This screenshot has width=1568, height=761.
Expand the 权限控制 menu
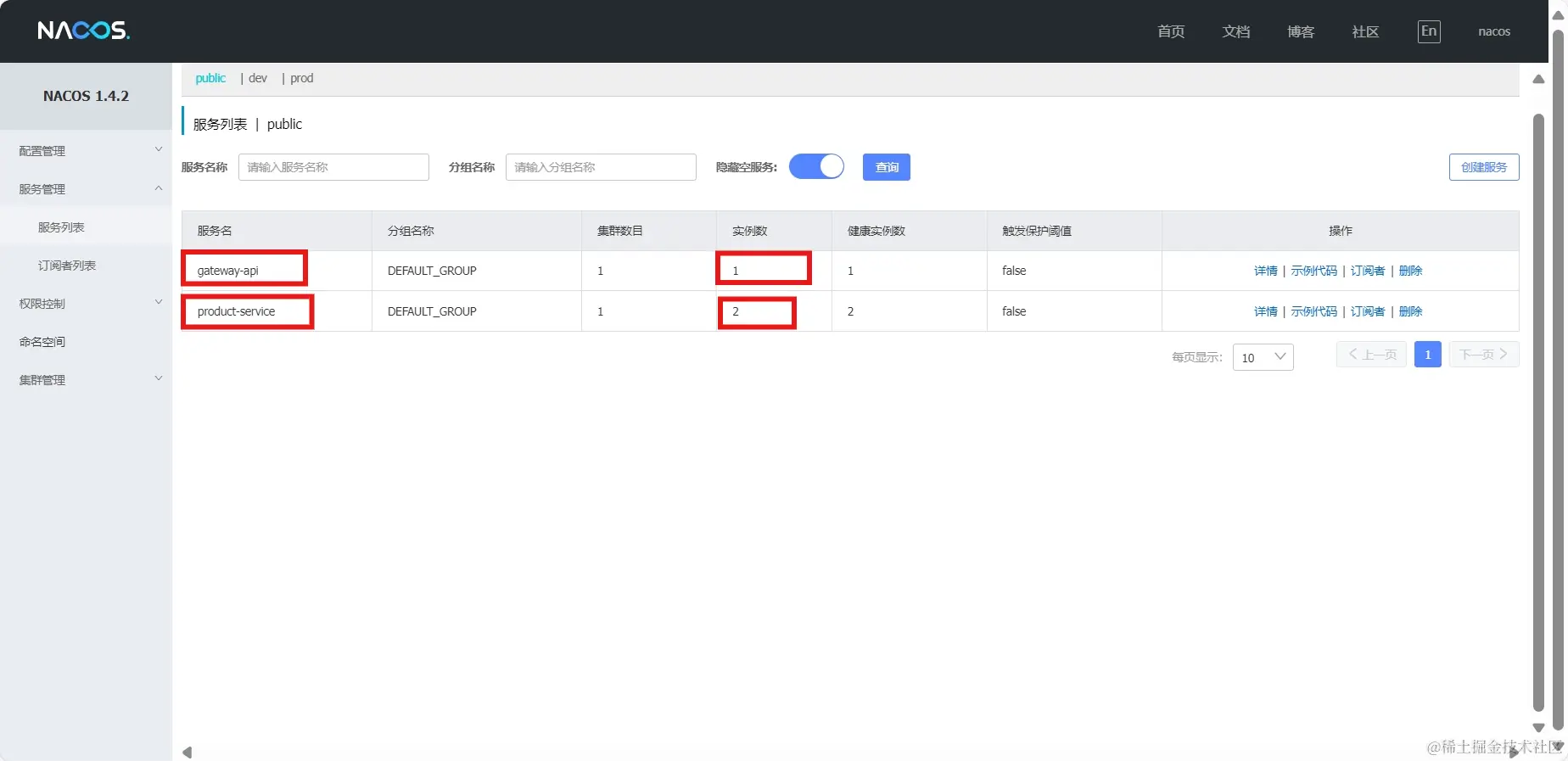click(x=86, y=304)
